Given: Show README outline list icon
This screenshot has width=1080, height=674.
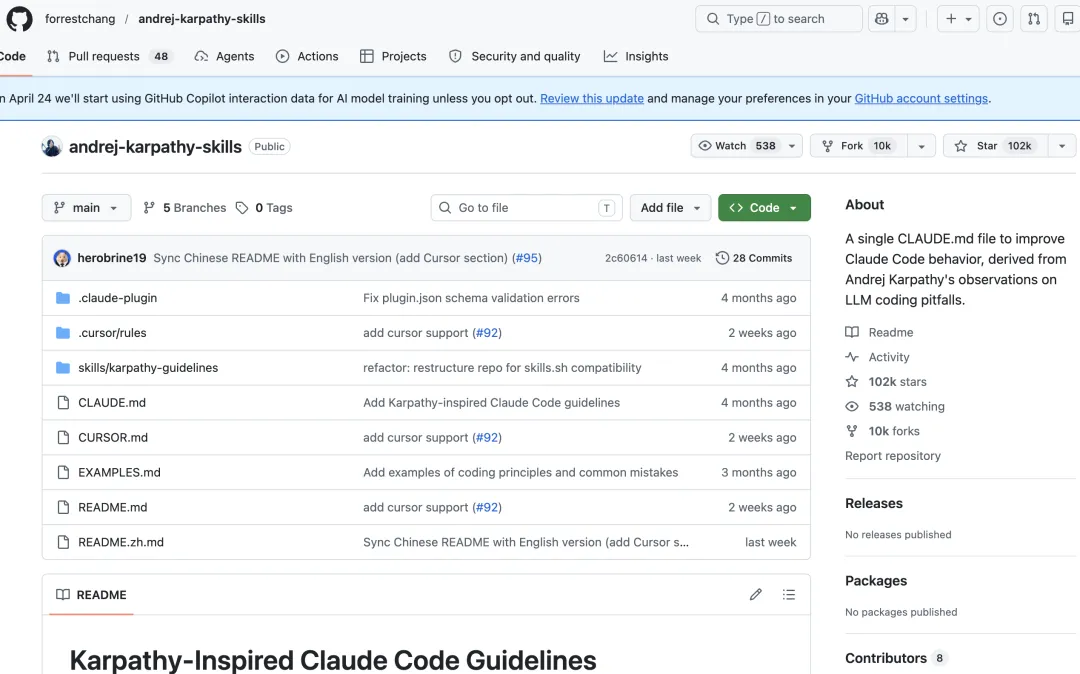Looking at the screenshot, I should tap(789, 594).
